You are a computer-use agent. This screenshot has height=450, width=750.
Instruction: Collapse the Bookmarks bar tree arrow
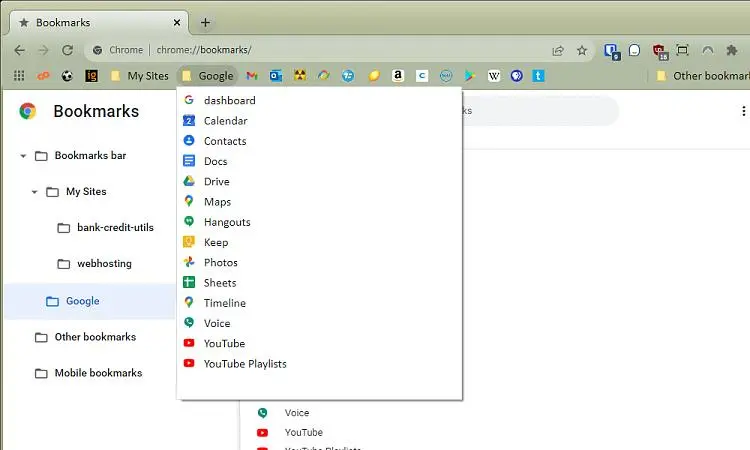point(23,156)
